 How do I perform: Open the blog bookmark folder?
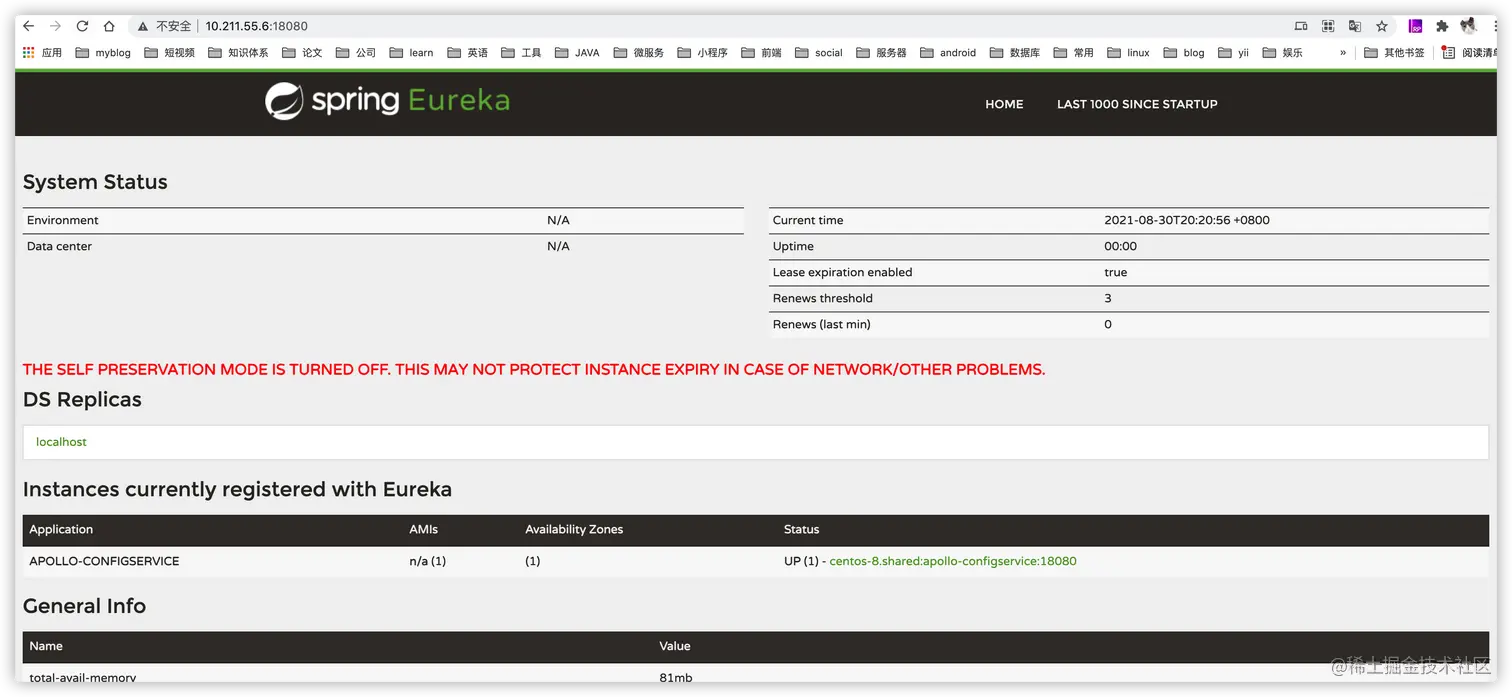1184,53
